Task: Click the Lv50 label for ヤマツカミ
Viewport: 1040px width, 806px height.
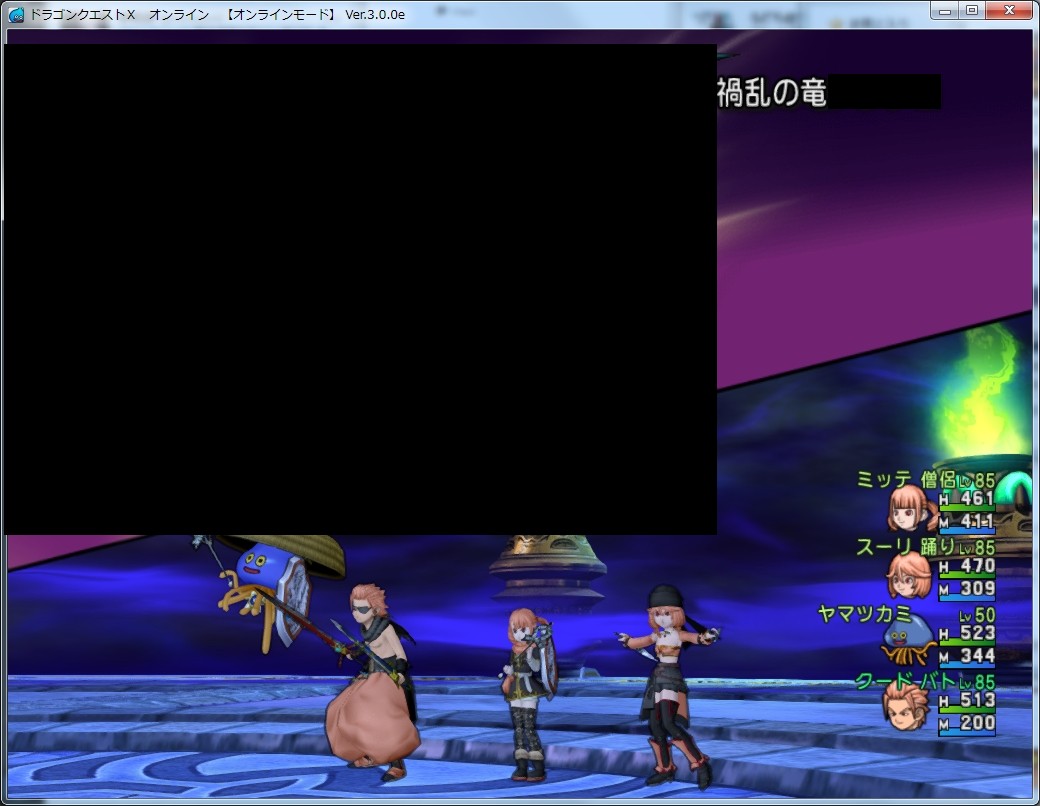Action: coord(977,615)
